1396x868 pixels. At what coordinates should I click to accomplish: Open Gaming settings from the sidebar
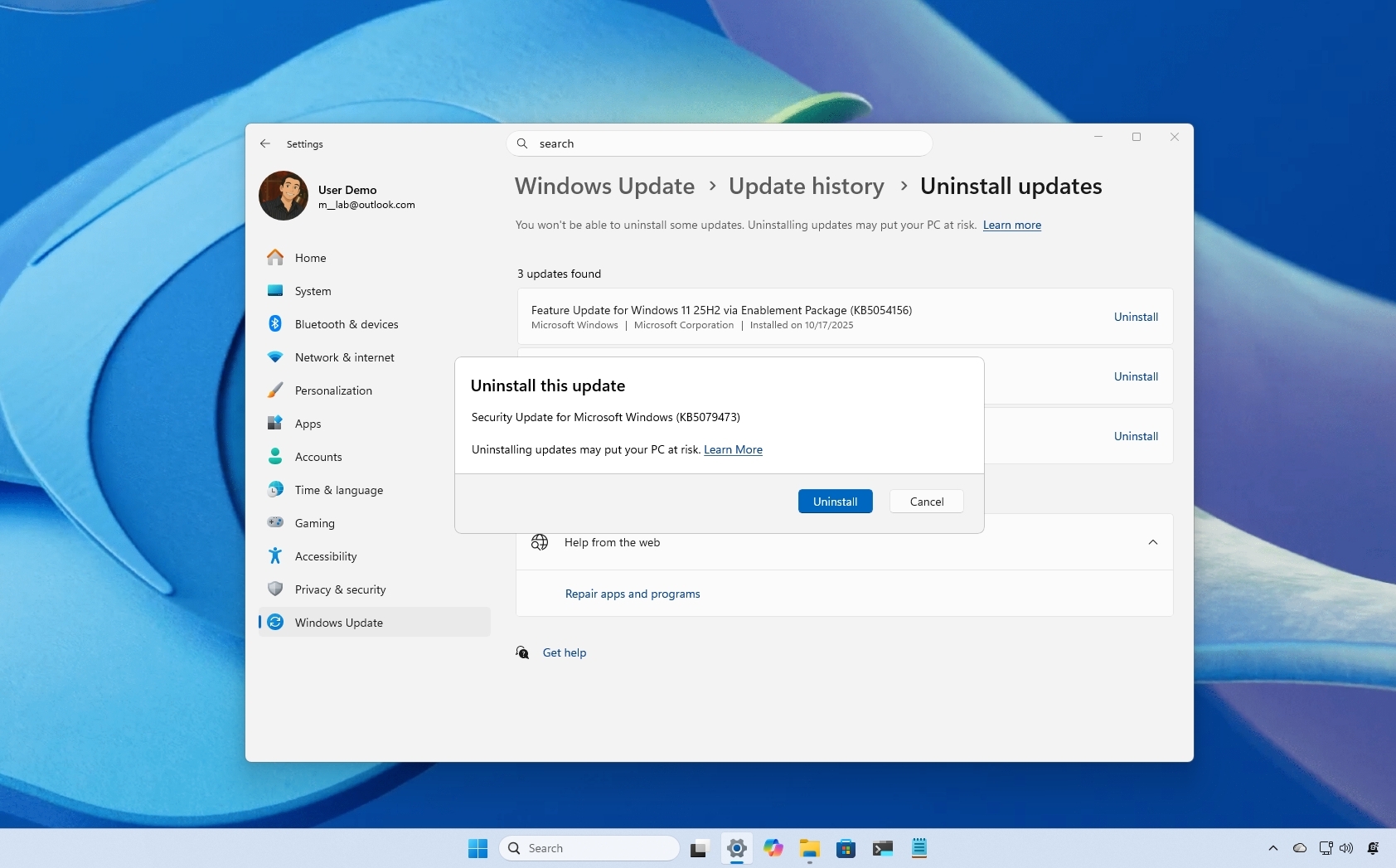coord(313,523)
